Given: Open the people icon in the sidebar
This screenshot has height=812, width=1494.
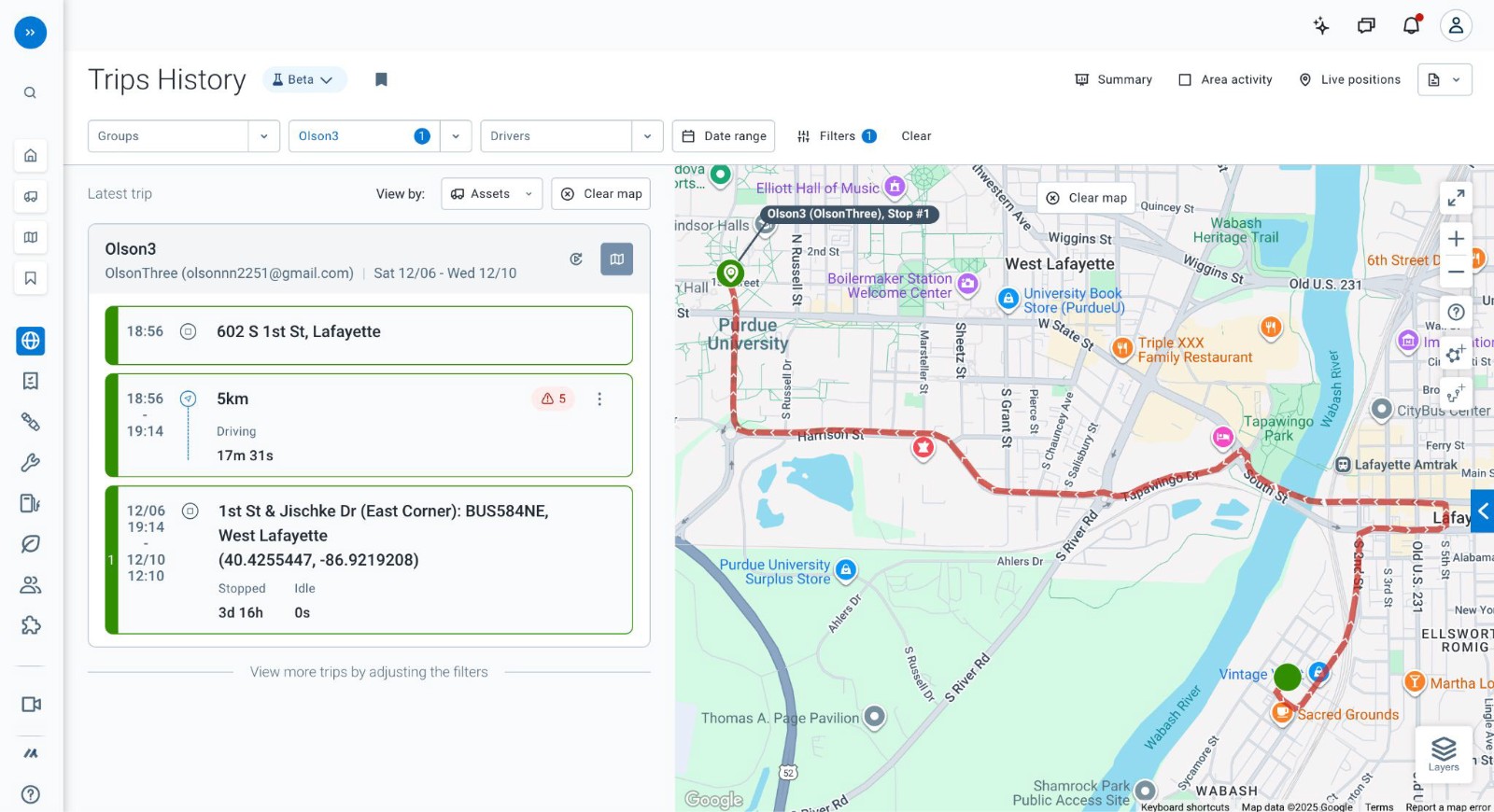Looking at the screenshot, I should click(x=31, y=585).
